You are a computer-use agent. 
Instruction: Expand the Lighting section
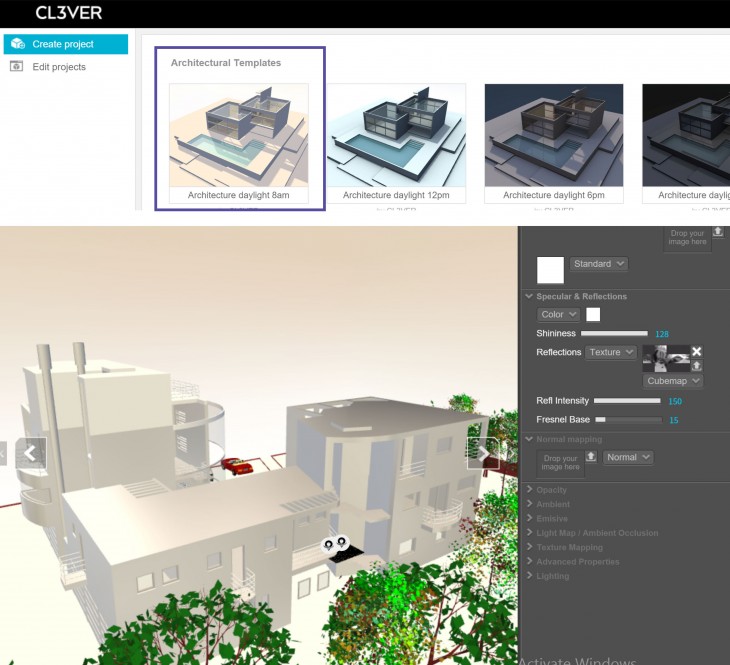(x=552, y=576)
